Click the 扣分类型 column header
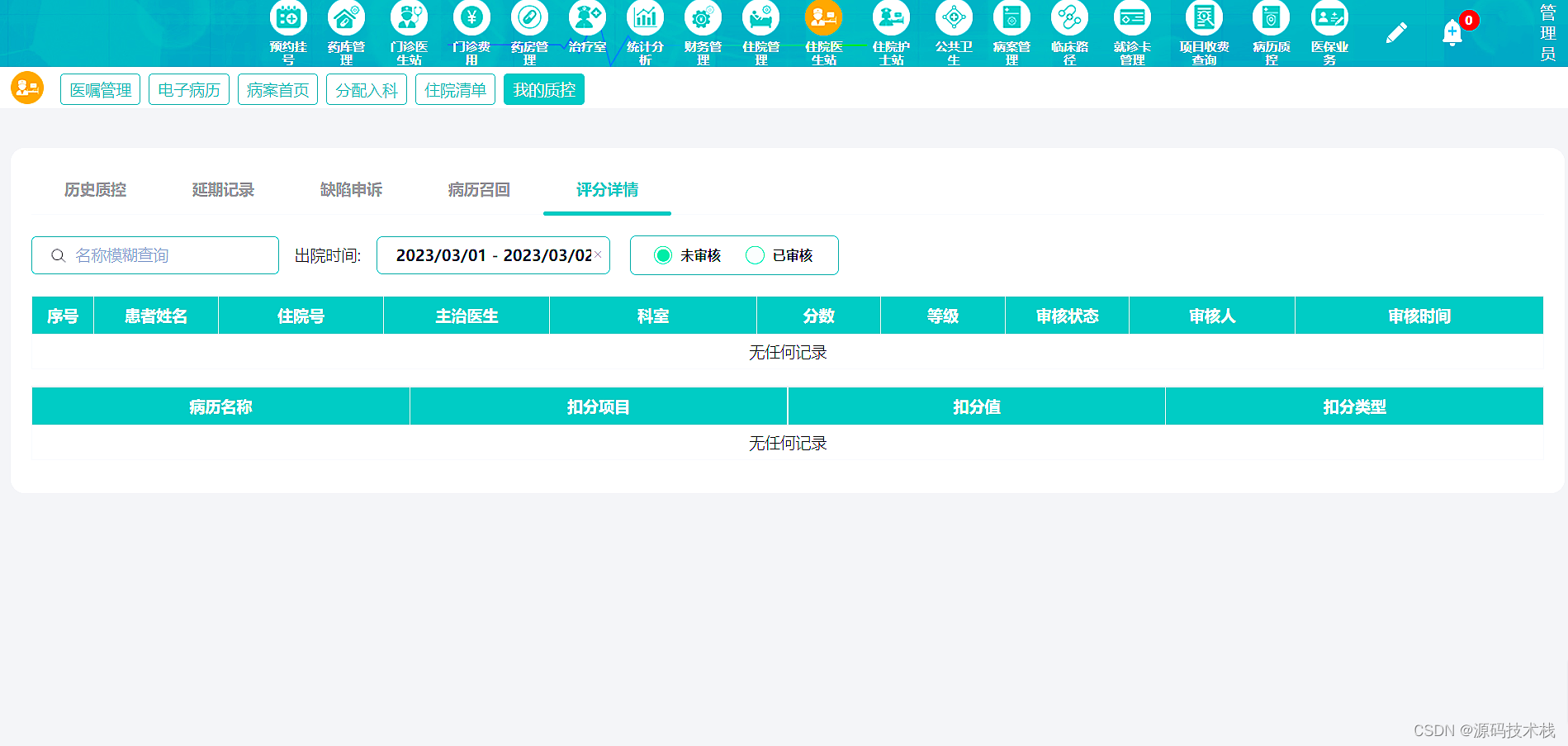The height and width of the screenshot is (746, 1568). pos(1355,406)
